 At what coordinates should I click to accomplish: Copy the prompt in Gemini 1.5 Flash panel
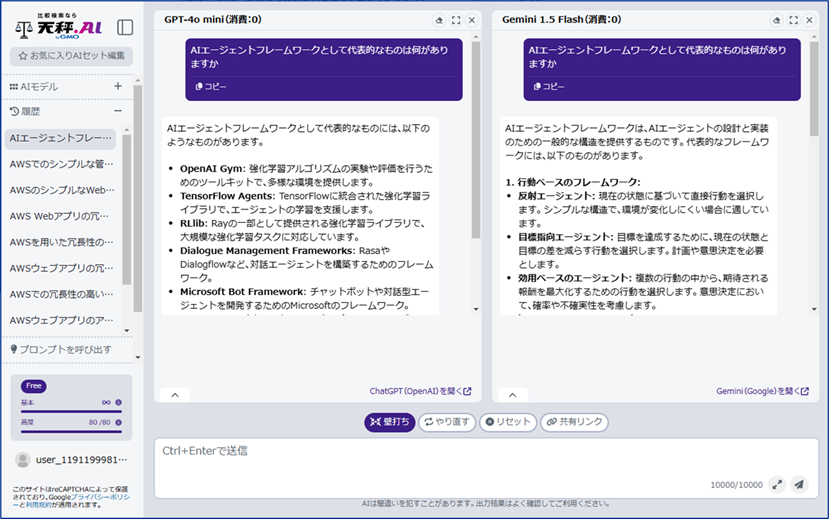pyautogui.click(x=549, y=86)
